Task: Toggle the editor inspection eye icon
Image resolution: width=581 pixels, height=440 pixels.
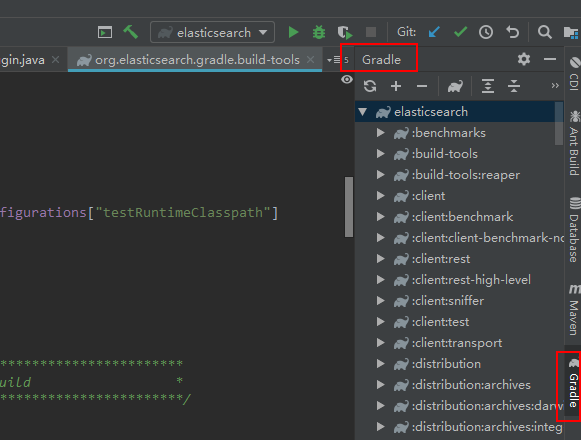Action: tap(347, 79)
